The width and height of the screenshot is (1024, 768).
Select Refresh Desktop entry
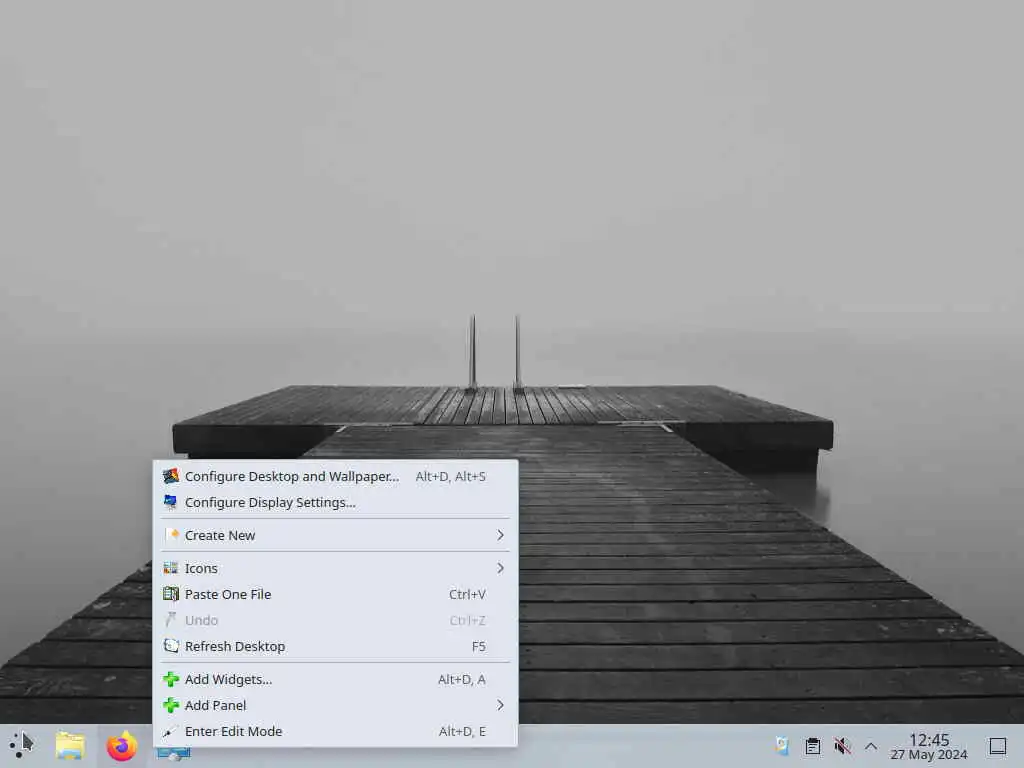(x=335, y=647)
